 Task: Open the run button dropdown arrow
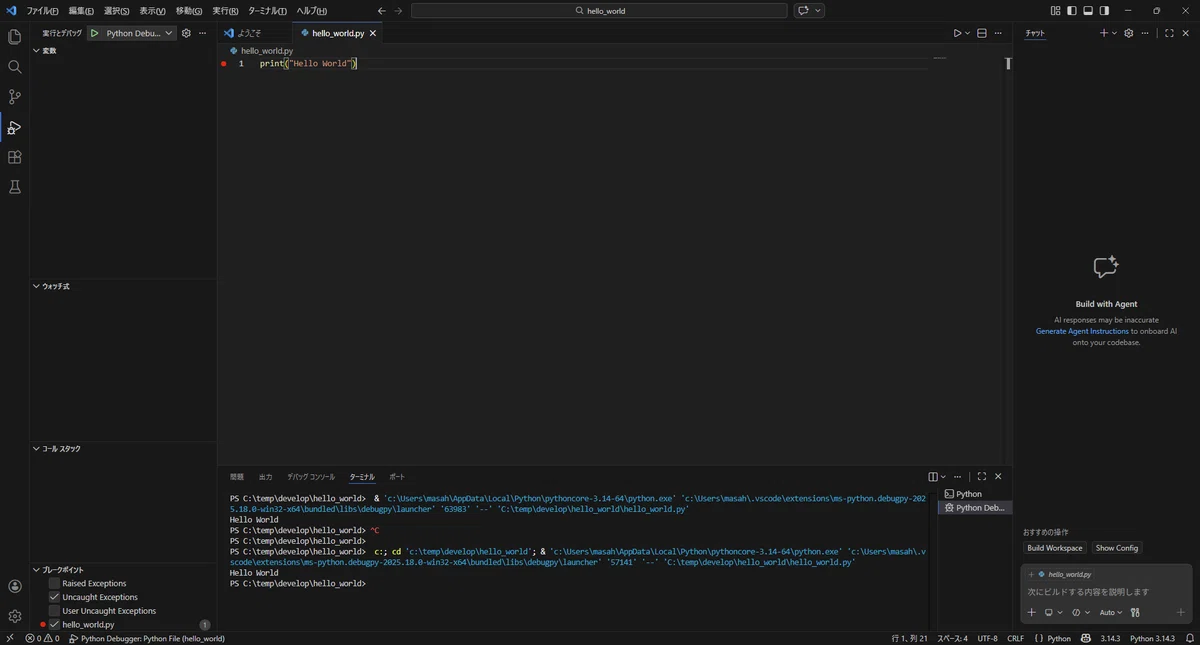tap(967, 33)
